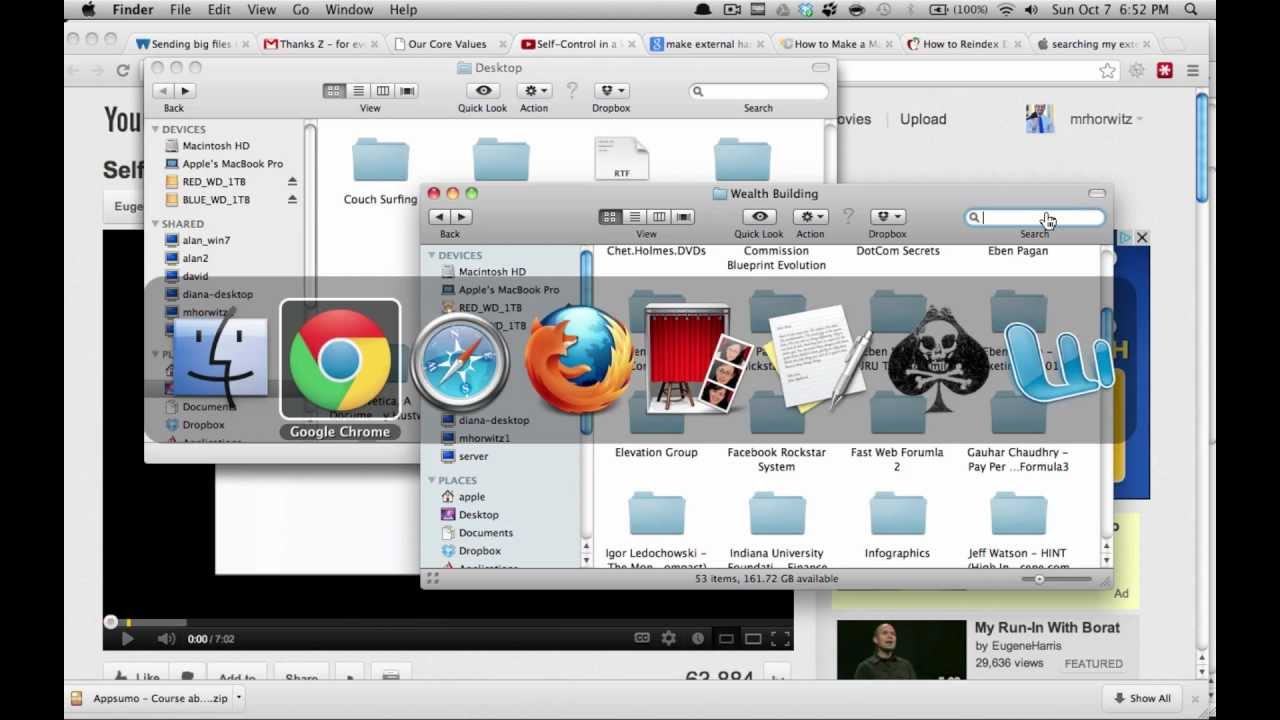The width and height of the screenshot is (1280, 720).
Task: Select Microsoft Word icon in app switcher
Action: (x=1058, y=362)
